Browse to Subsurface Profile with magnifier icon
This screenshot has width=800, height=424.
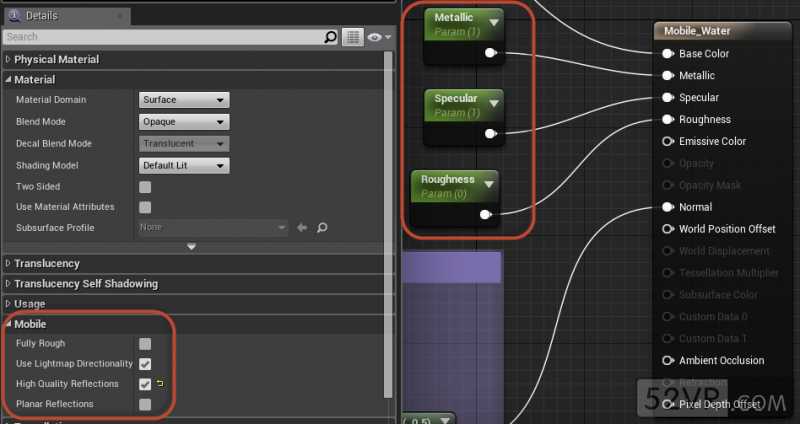point(322,228)
